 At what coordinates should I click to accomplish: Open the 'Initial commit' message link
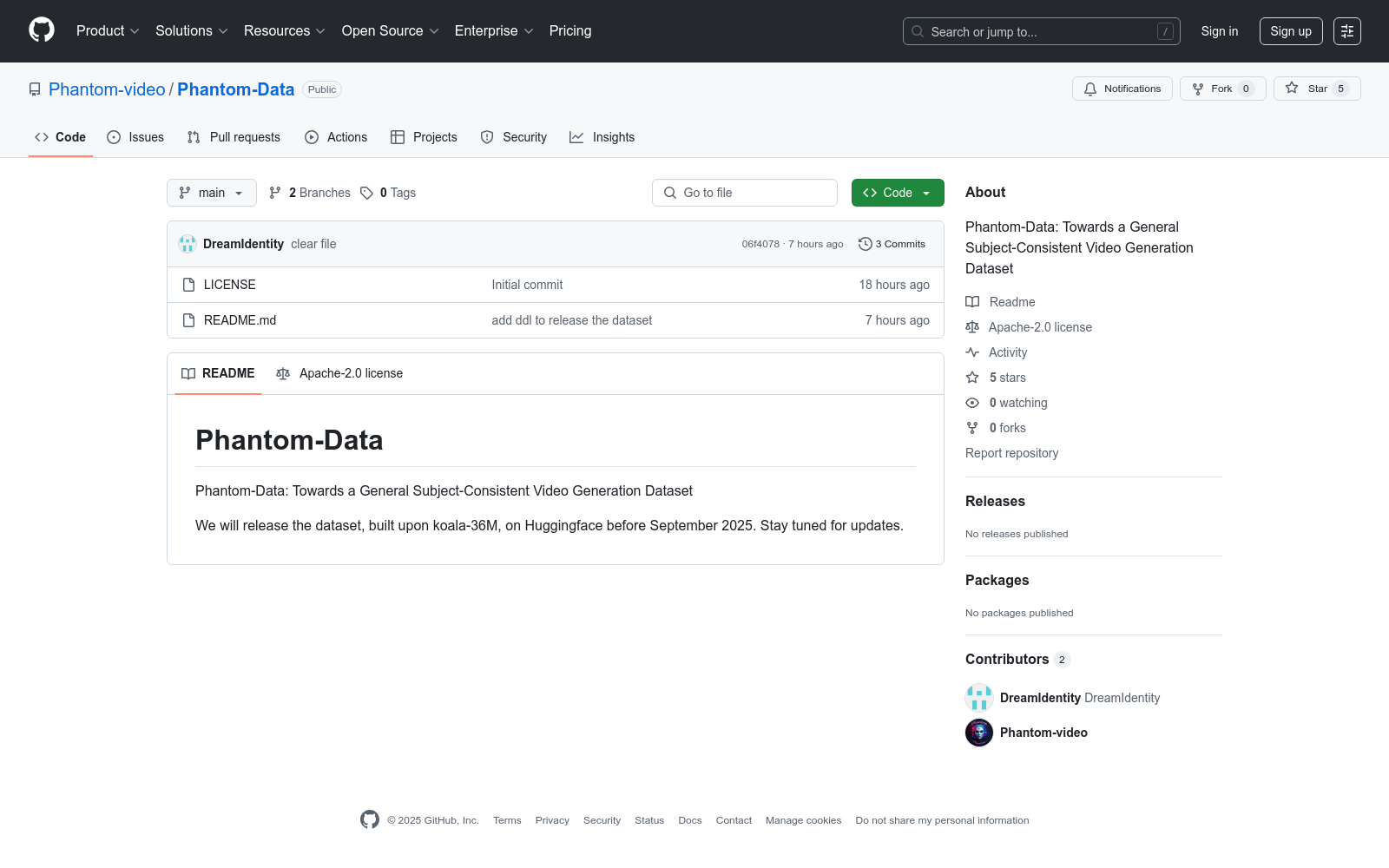pyautogui.click(x=527, y=285)
